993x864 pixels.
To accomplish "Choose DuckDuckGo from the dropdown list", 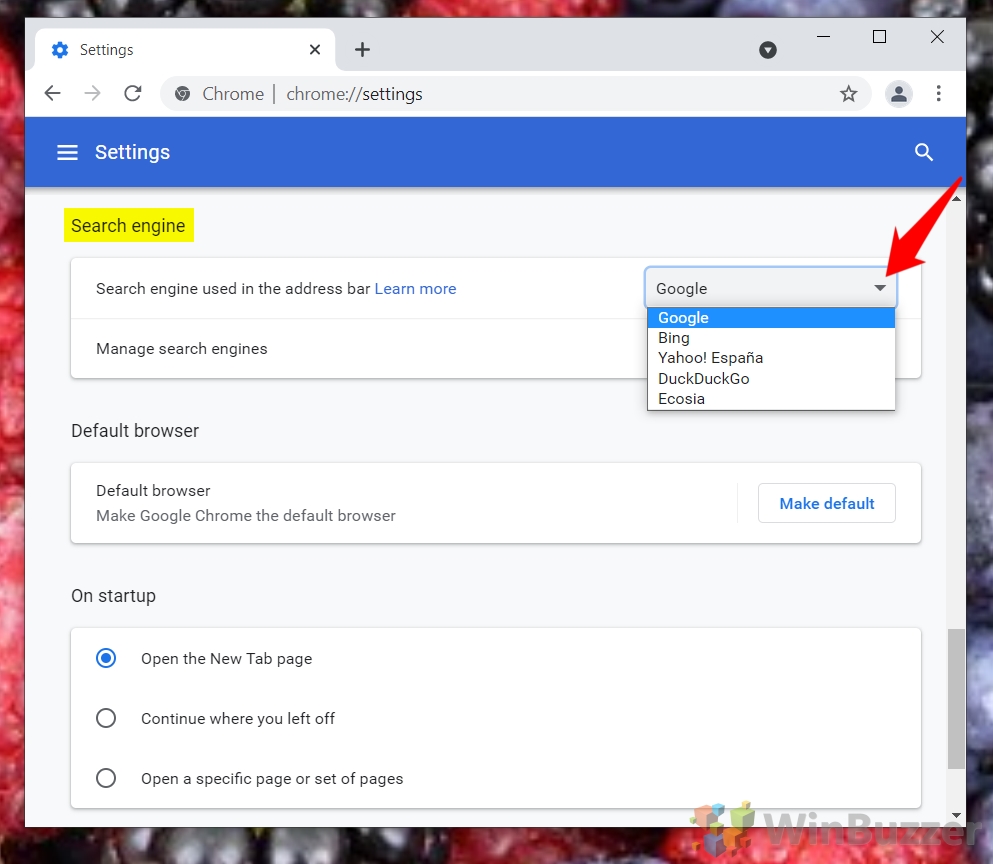I will point(771,378).
